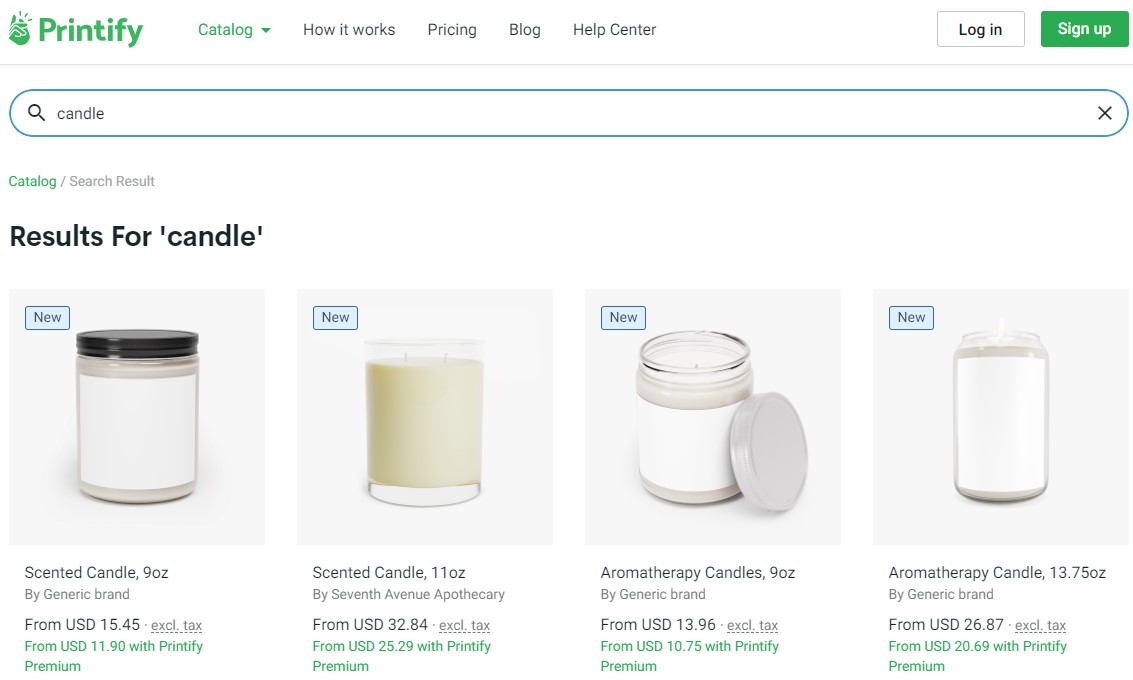Expand the Catalog menu chevron
The height and width of the screenshot is (680, 1133).
pos(266,31)
